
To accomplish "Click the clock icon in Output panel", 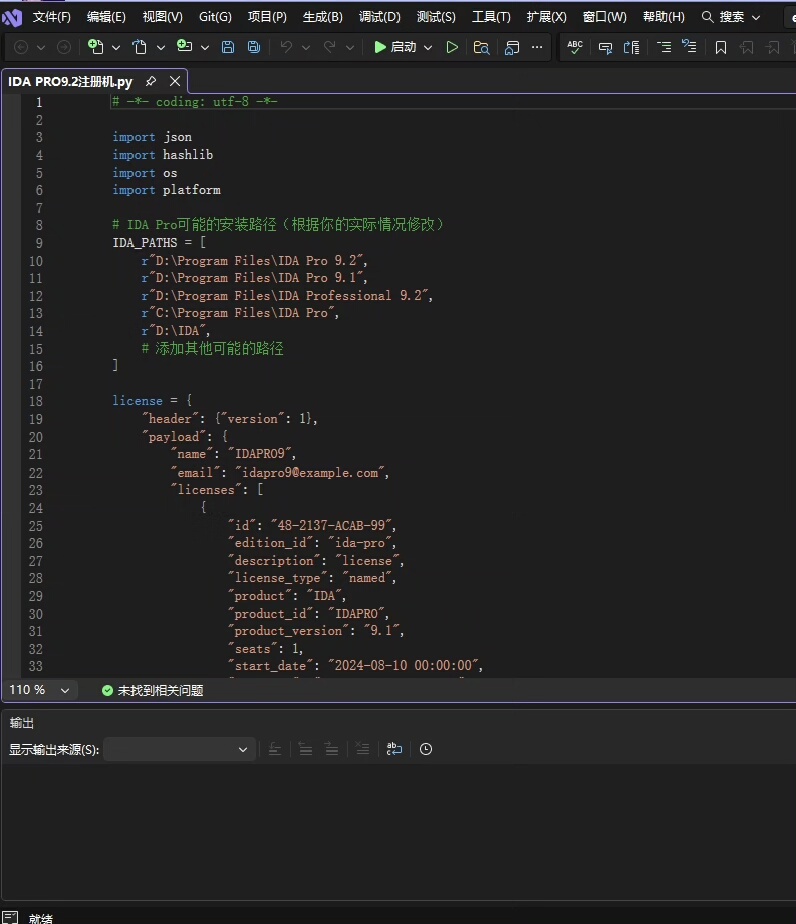I will point(426,749).
